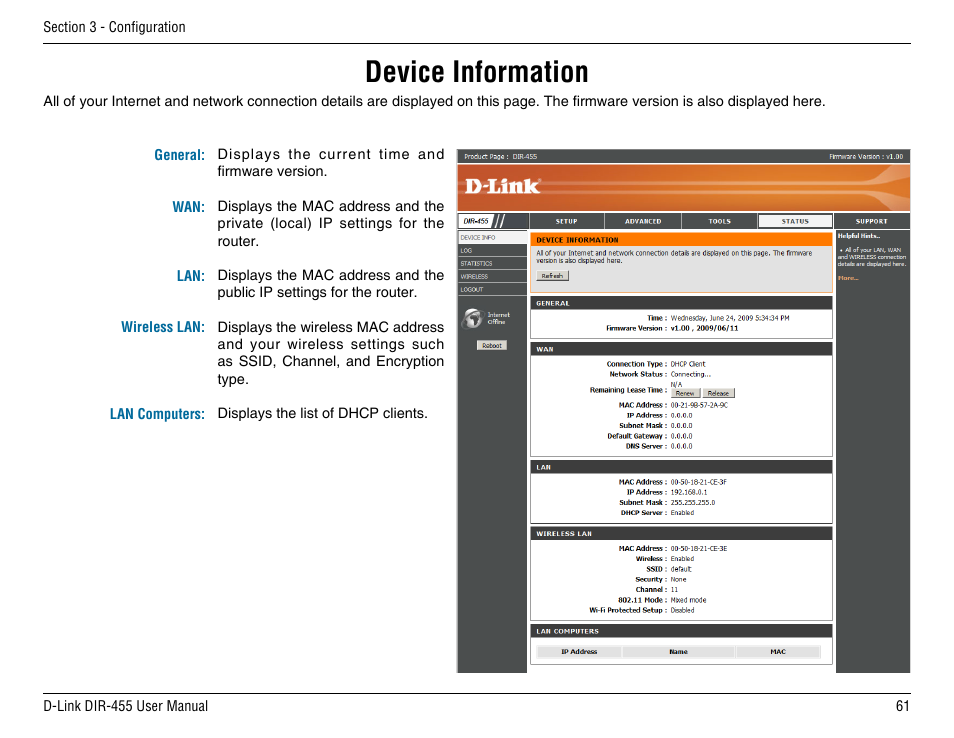Click the MAC column header
Screen dimensions: 954x738
point(778,652)
